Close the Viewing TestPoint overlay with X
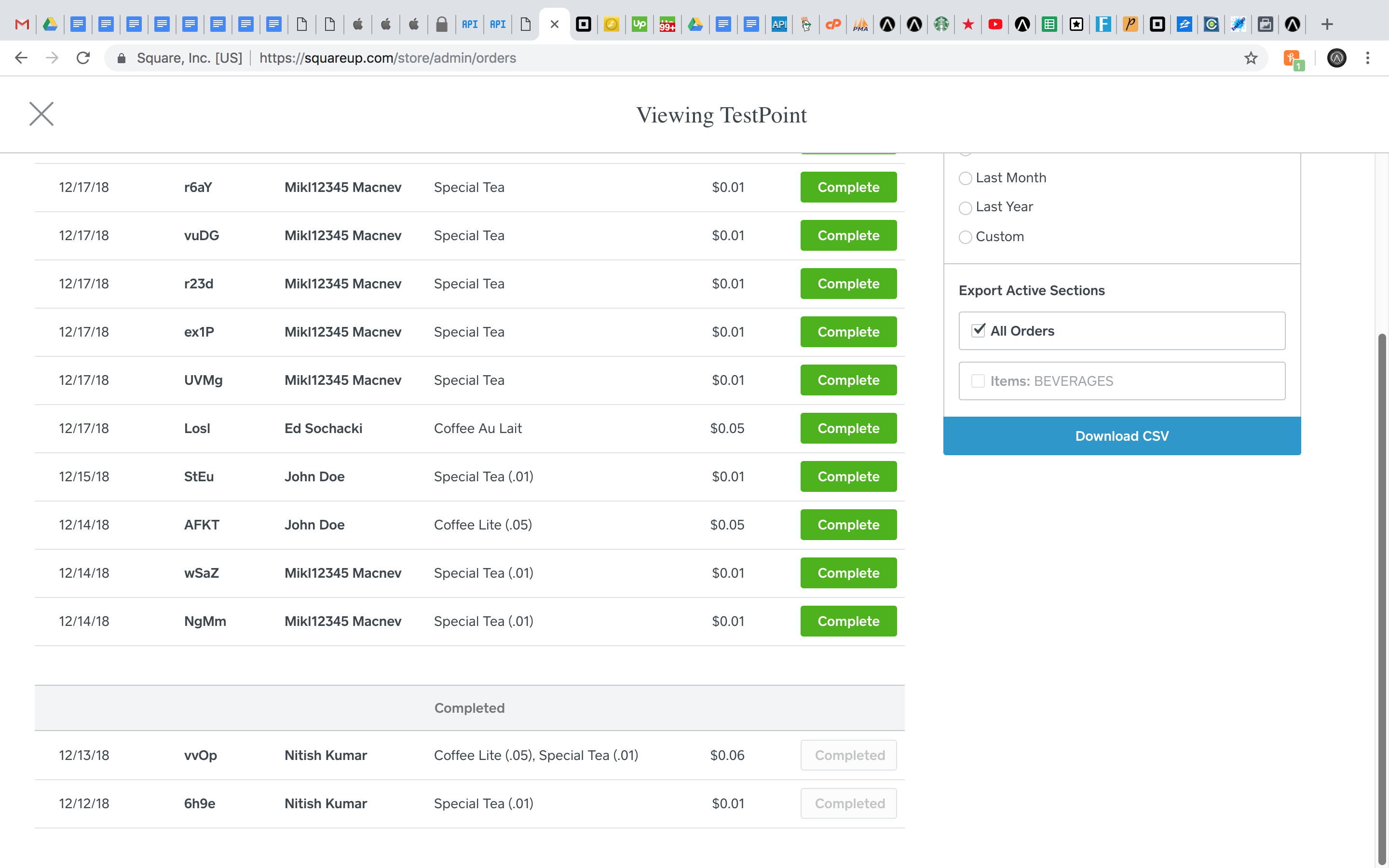 [41, 114]
